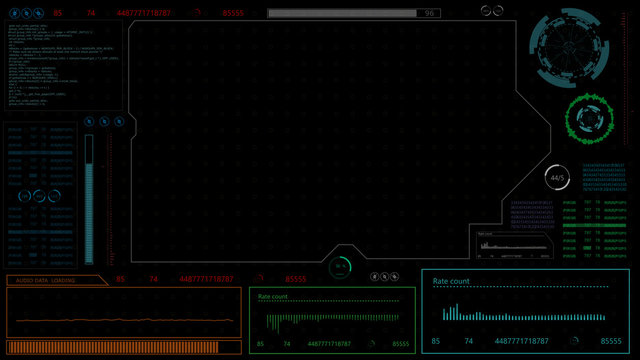Click the third blue ring gauge in the left list
The height and width of the screenshot is (360, 640).
[54, 196]
